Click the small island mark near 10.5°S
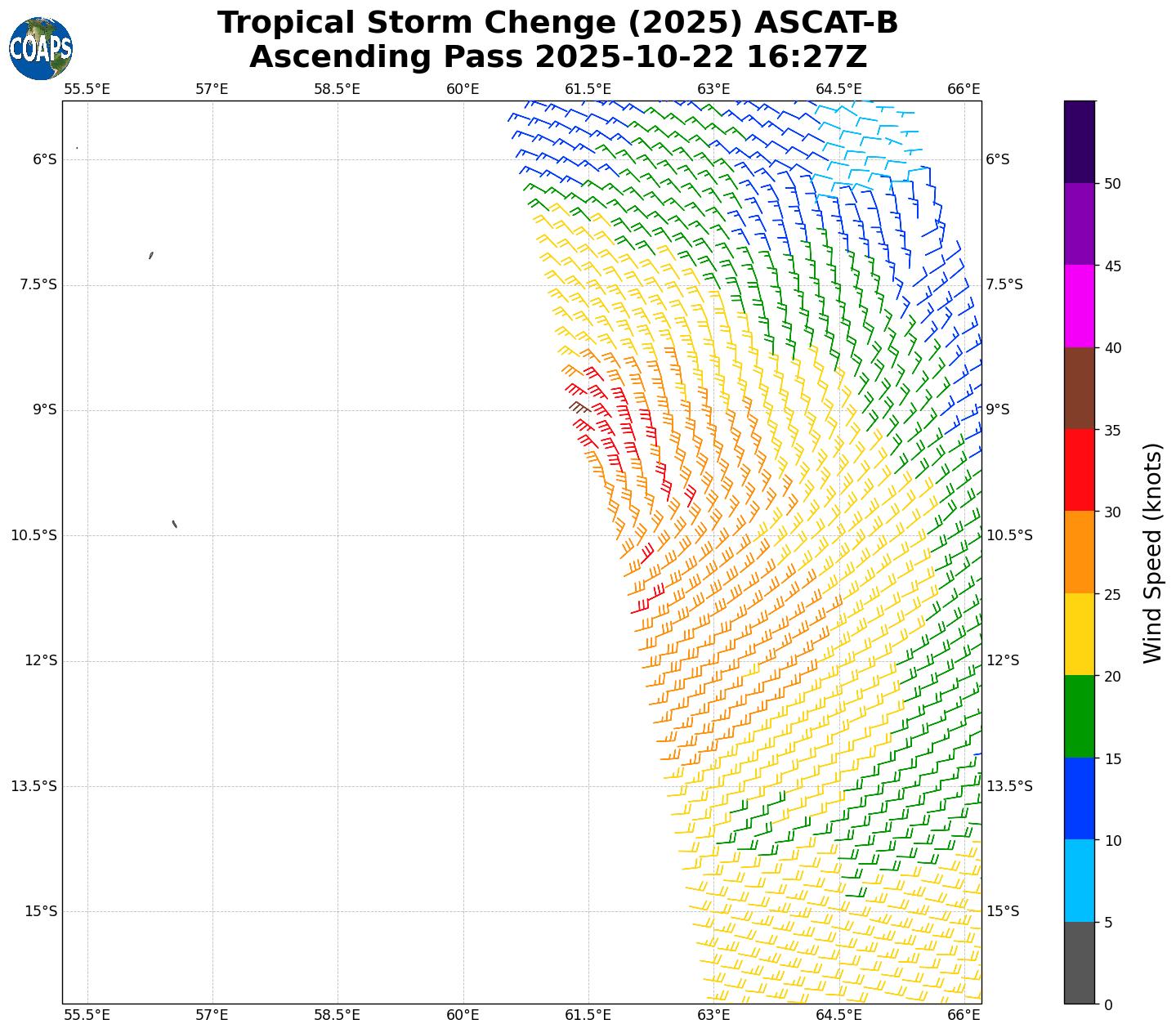Screen dimensions: 1176x1033 click(174, 524)
